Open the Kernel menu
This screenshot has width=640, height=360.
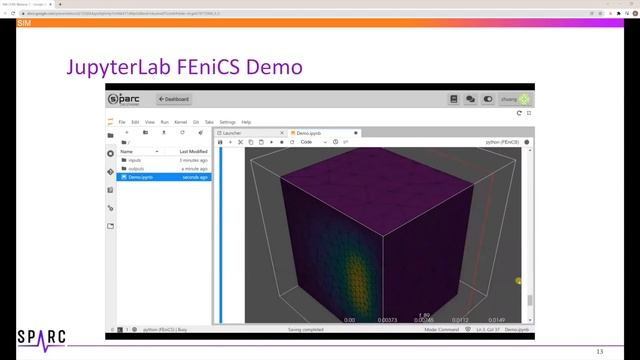pyautogui.click(x=180, y=122)
